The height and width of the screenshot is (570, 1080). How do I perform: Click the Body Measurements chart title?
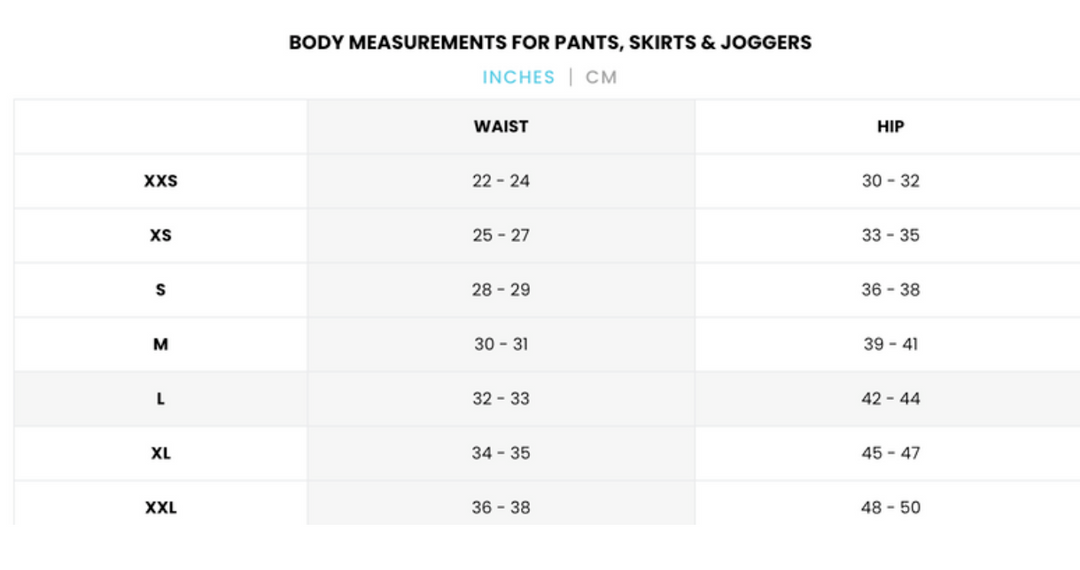point(550,43)
